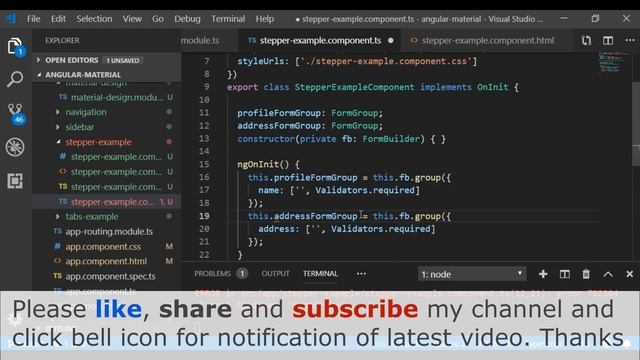
Task: Switch to stepper-example.component.html editor tab
Action: (488, 40)
